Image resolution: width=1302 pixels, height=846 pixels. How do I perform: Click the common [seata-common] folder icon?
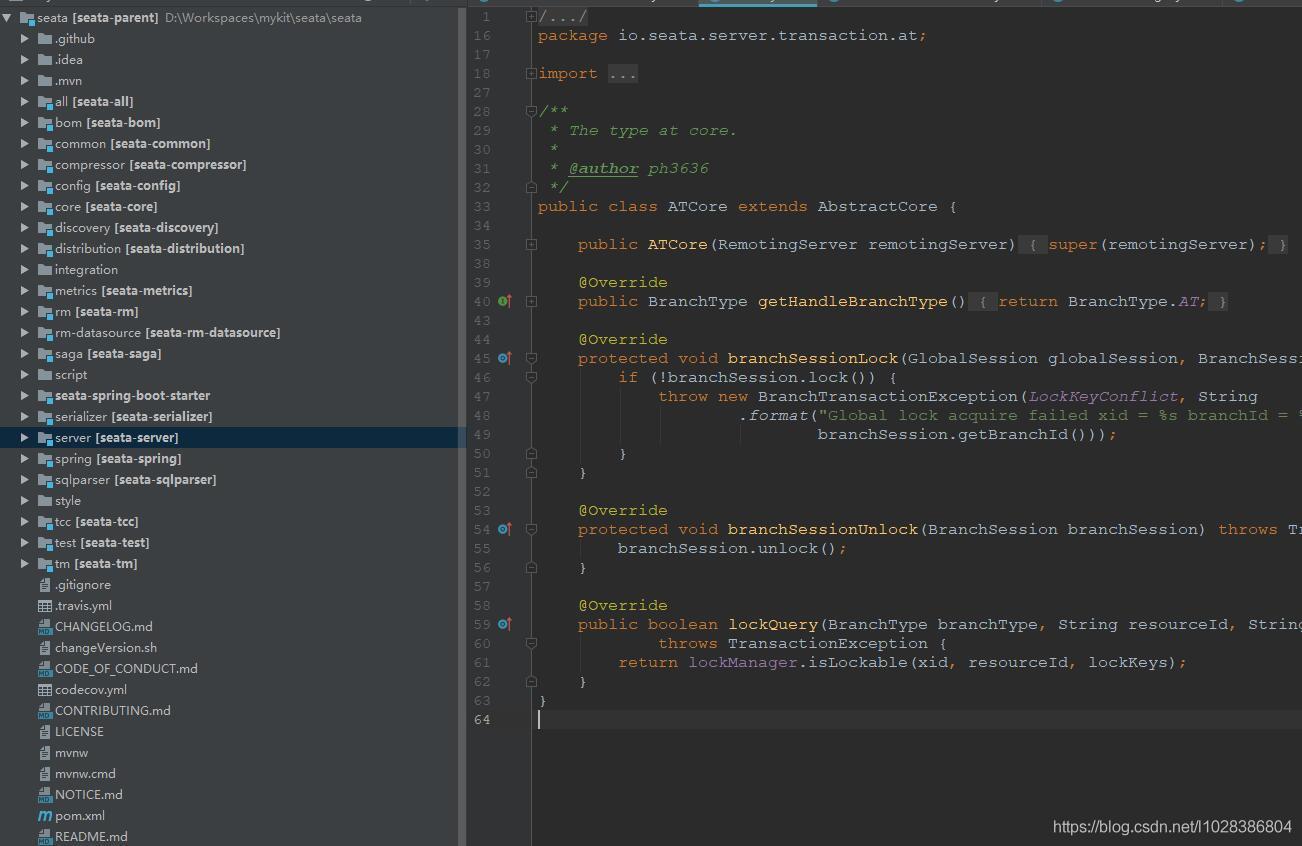coord(45,143)
